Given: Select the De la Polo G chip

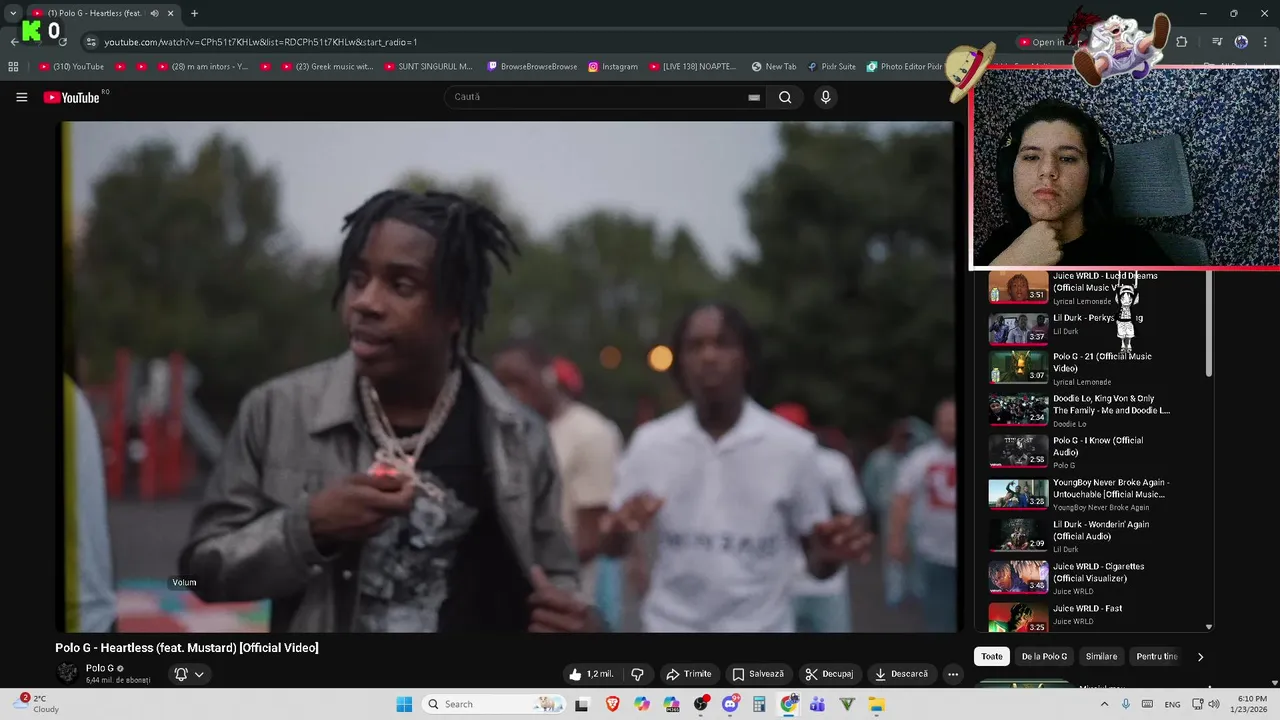Looking at the screenshot, I should (x=1044, y=657).
